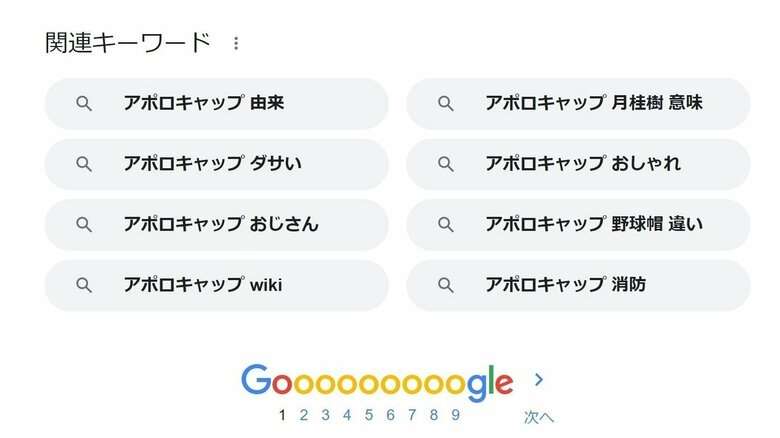Screen dimensions: 780x438
Task: Click search icon beside 野球帽 違い suggestion
Action: [446, 224]
